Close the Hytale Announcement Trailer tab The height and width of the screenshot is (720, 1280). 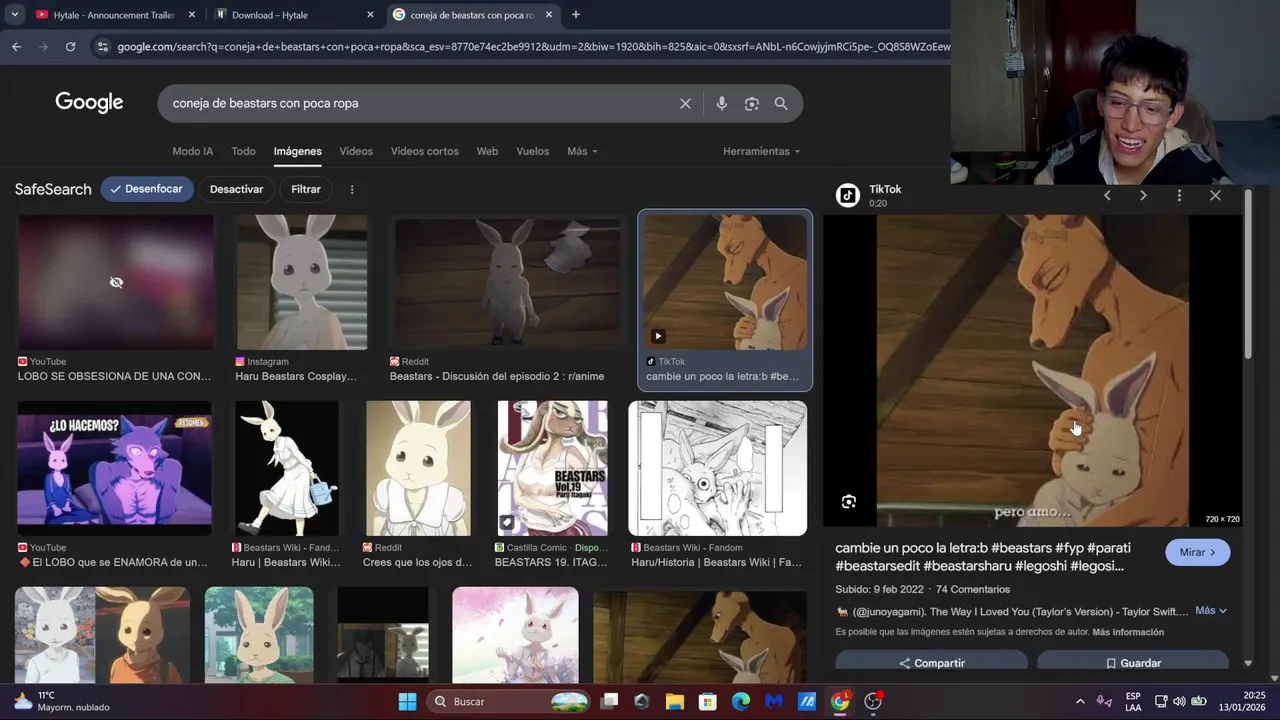192,14
